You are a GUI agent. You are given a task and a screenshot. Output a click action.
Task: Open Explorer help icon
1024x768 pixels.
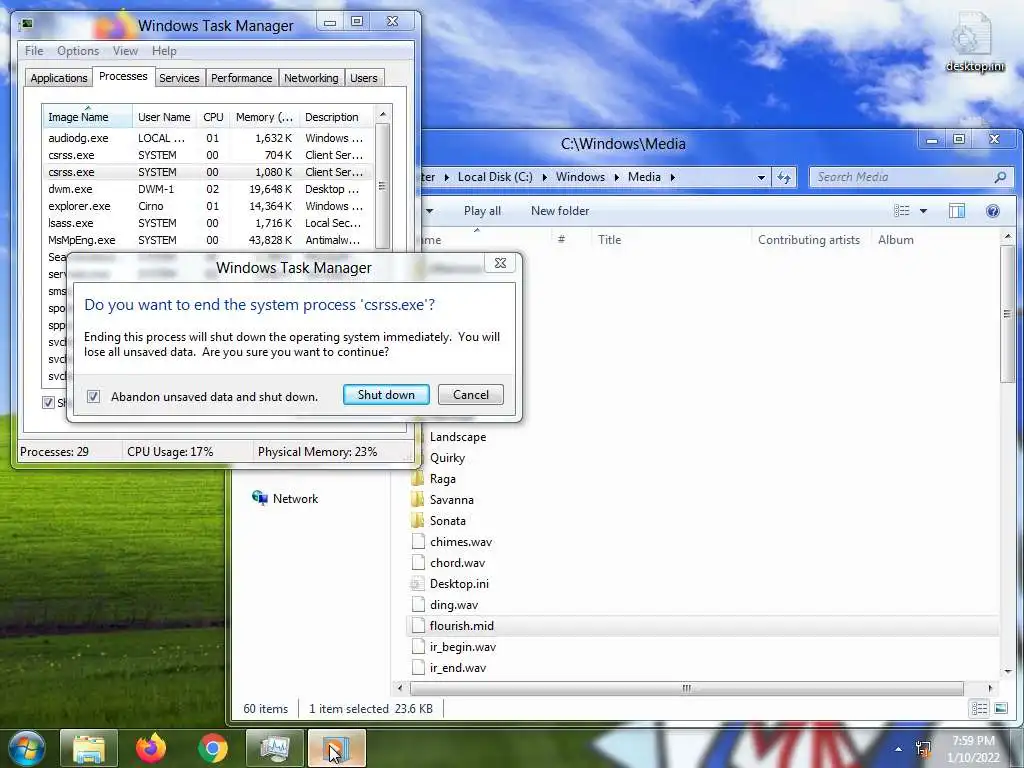click(993, 211)
